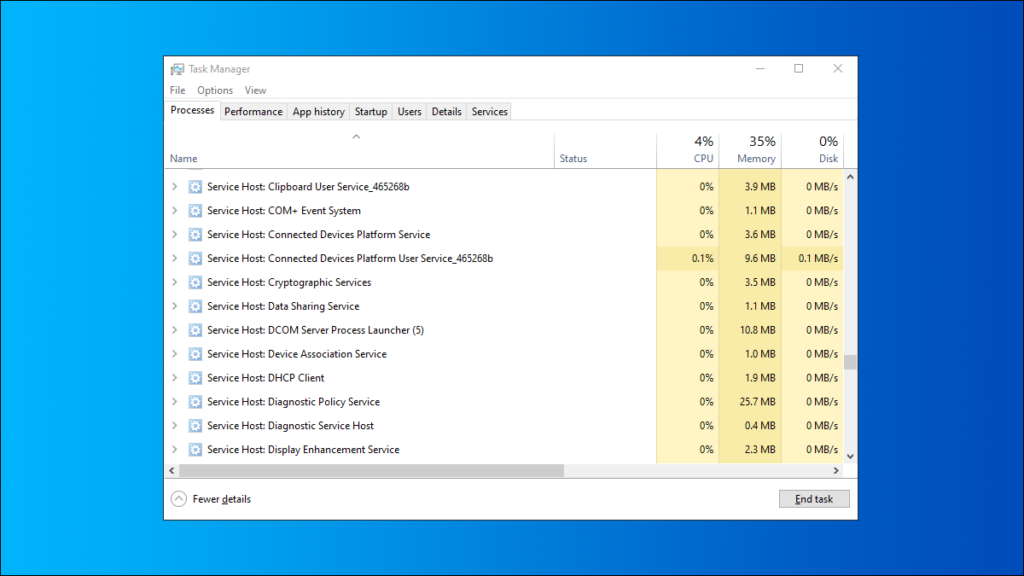Click the End task button

[814, 499]
